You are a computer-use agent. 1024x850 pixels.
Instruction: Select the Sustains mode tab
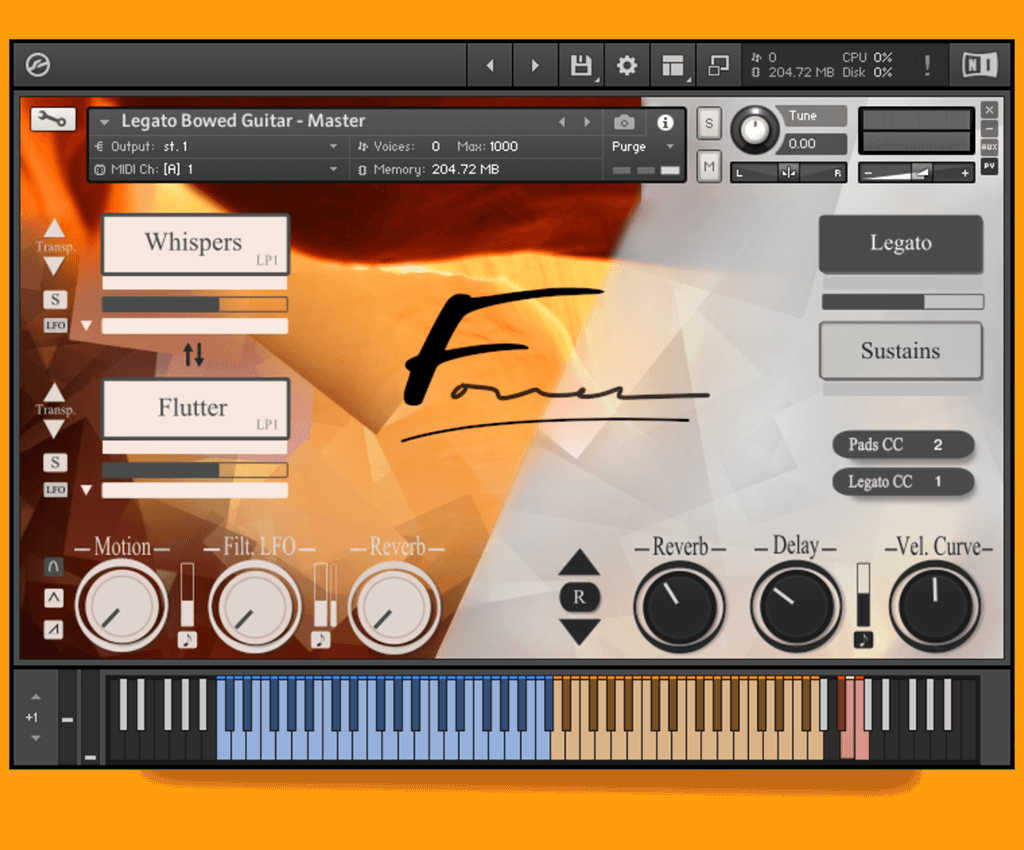pyautogui.click(x=900, y=351)
